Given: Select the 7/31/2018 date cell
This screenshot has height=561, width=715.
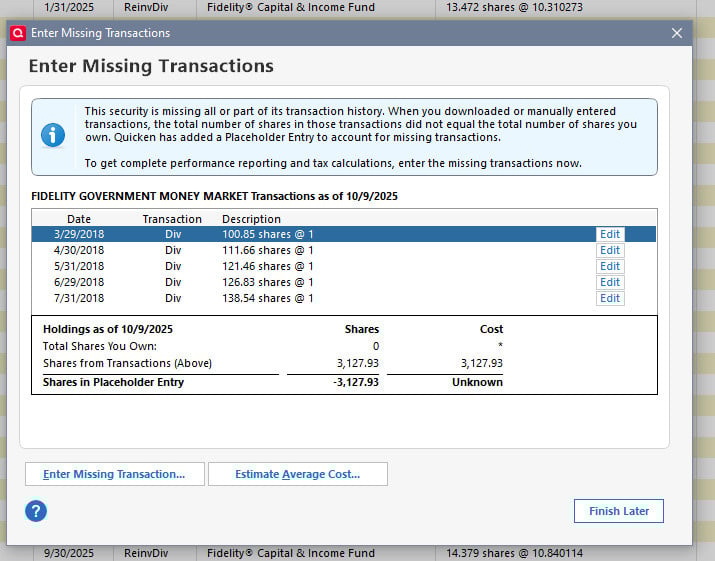Looking at the screenshot, I should pyautogui.click(x=79, y=298).
